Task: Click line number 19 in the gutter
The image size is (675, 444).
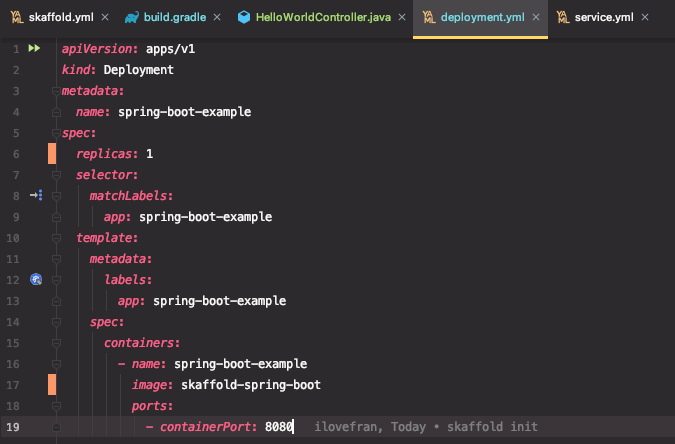Action: (x=13, y=427)
